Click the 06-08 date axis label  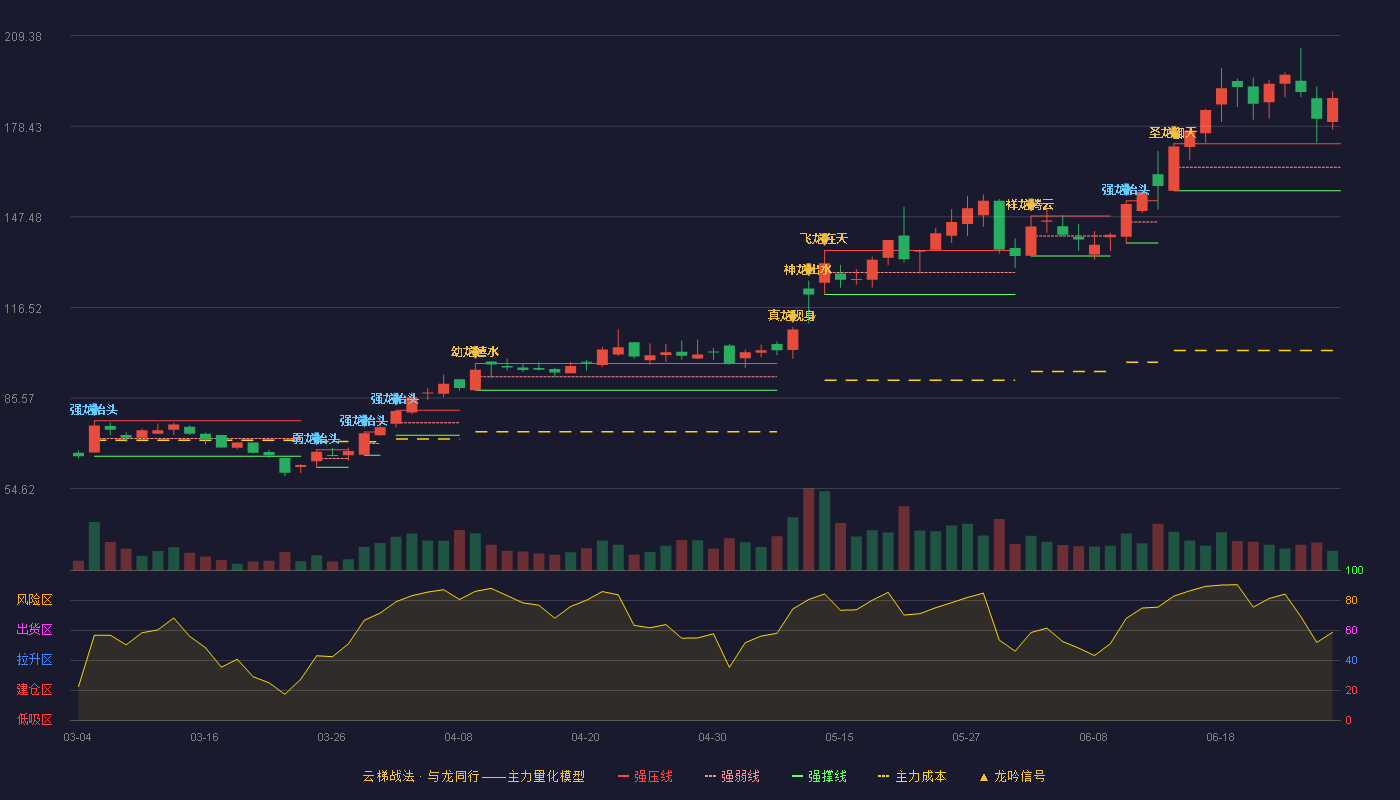[1093, 737]
